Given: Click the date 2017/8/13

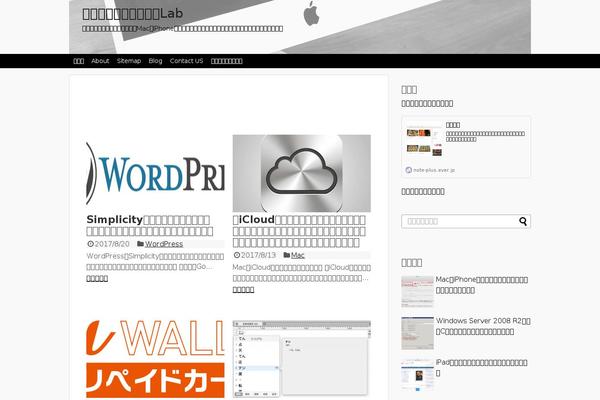Looking at the screenshot, I should click(x=258, y=255).
